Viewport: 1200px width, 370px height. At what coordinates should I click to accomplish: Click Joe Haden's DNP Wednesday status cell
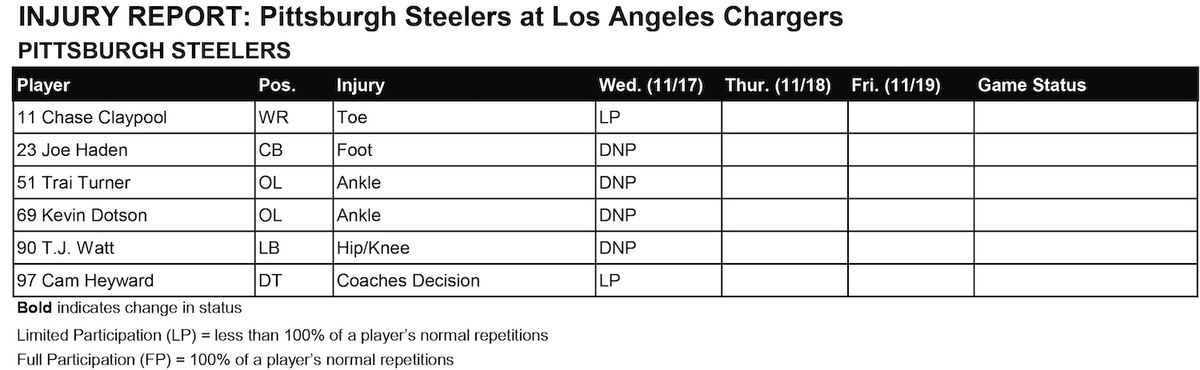657,149
